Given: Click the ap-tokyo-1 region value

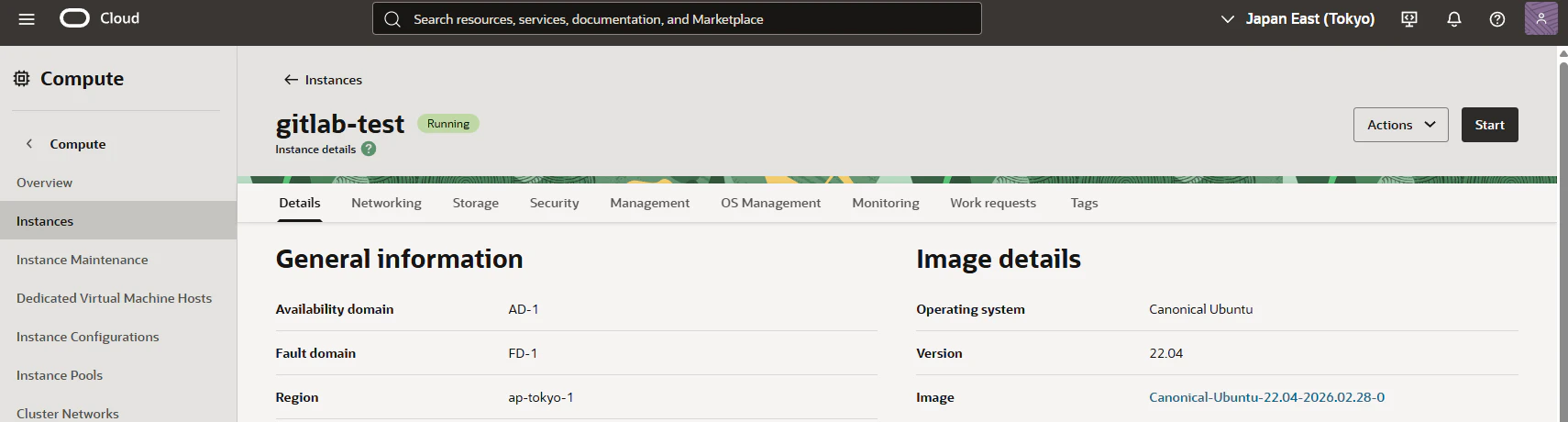Looking at the screenshot, I should click(x=541, y=397).
